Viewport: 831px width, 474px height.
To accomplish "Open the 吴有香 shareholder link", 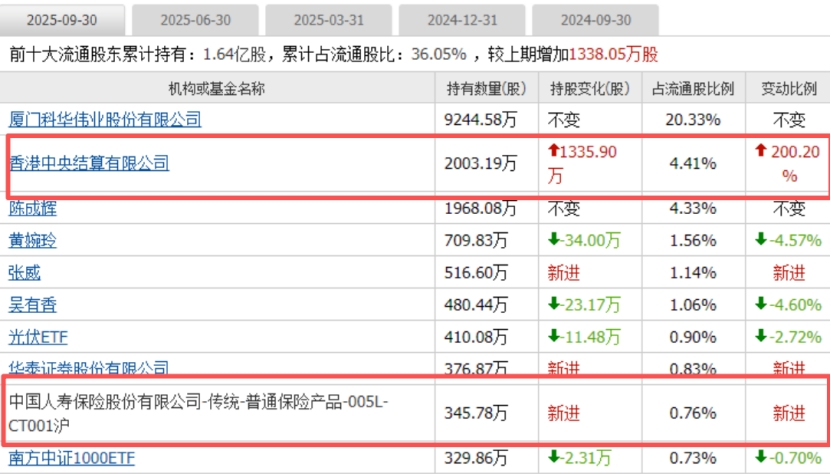I will click(x=32, y=305).
